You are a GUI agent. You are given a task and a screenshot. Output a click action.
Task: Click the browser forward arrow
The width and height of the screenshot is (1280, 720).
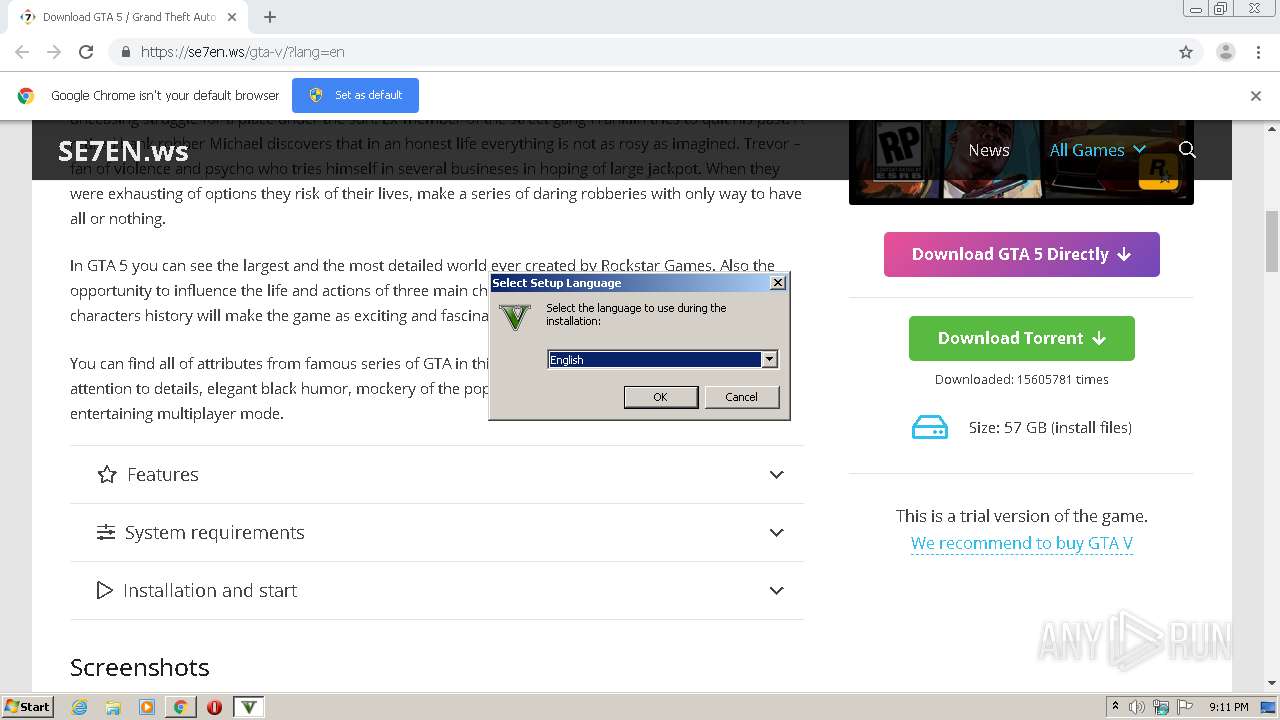click(54, 52)
